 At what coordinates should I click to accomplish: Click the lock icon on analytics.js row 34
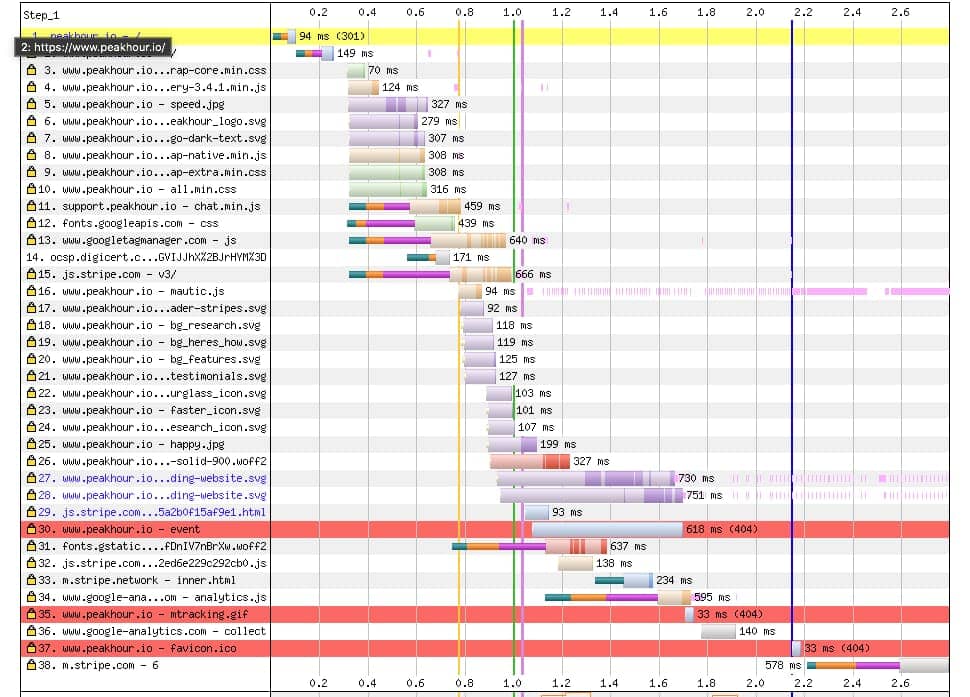[x=32, y=597]
